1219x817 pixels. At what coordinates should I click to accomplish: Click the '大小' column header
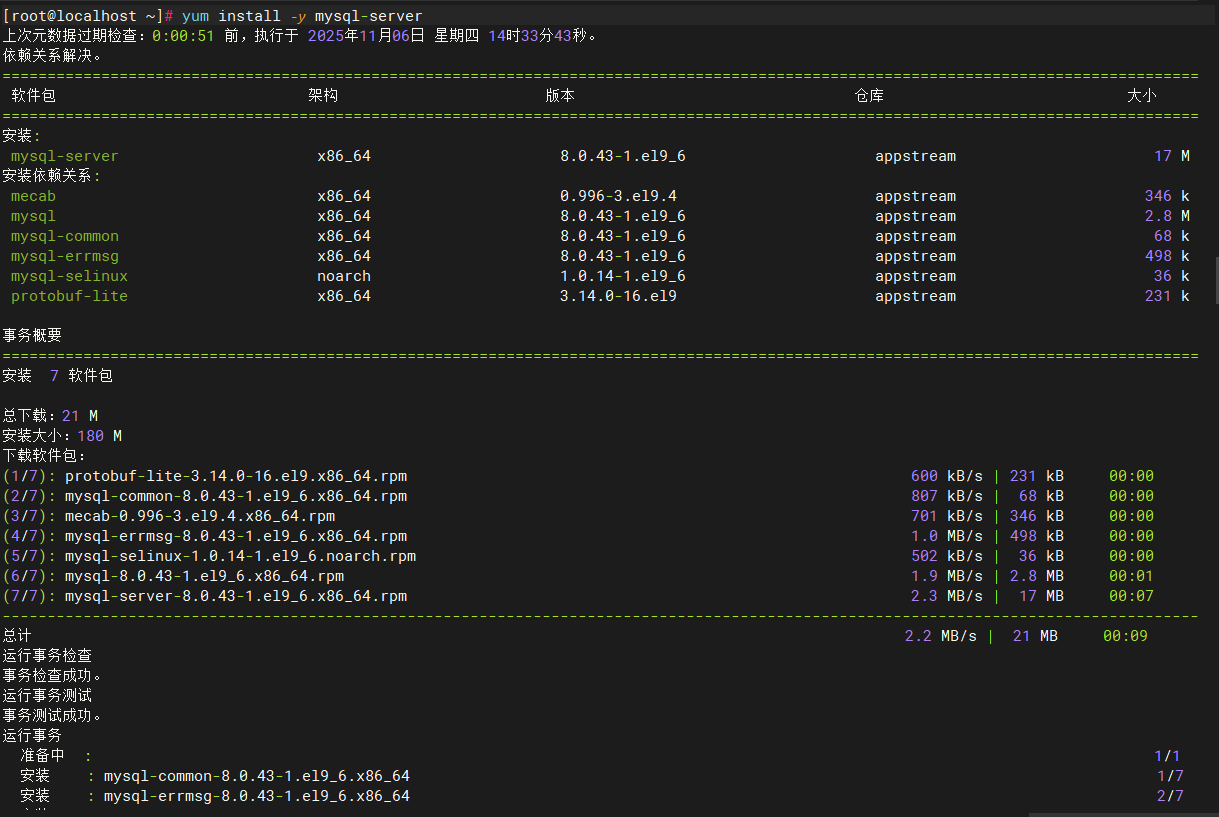(1141, 96)
